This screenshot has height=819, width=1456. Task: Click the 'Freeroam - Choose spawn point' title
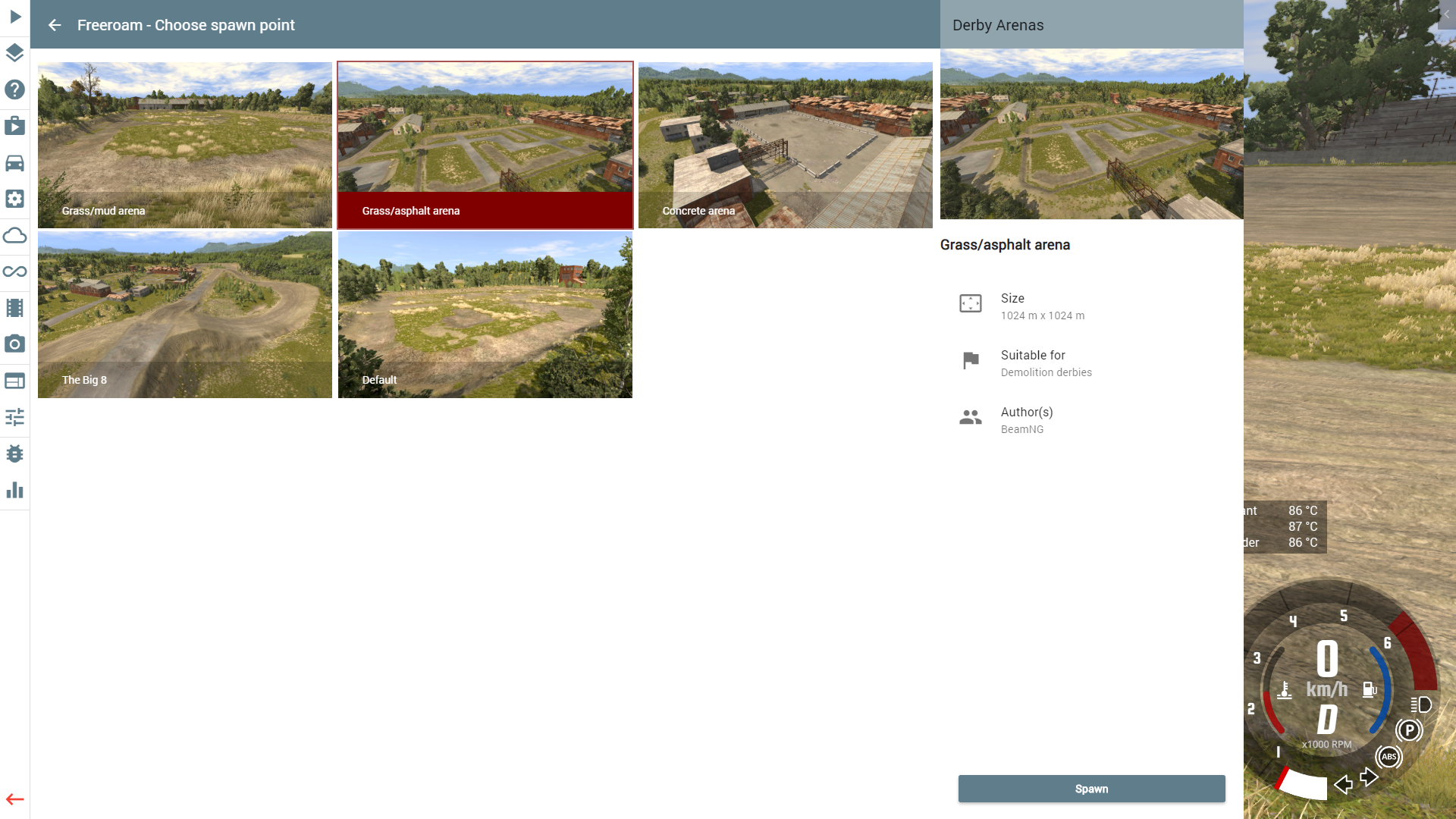(x=186, y=25)
